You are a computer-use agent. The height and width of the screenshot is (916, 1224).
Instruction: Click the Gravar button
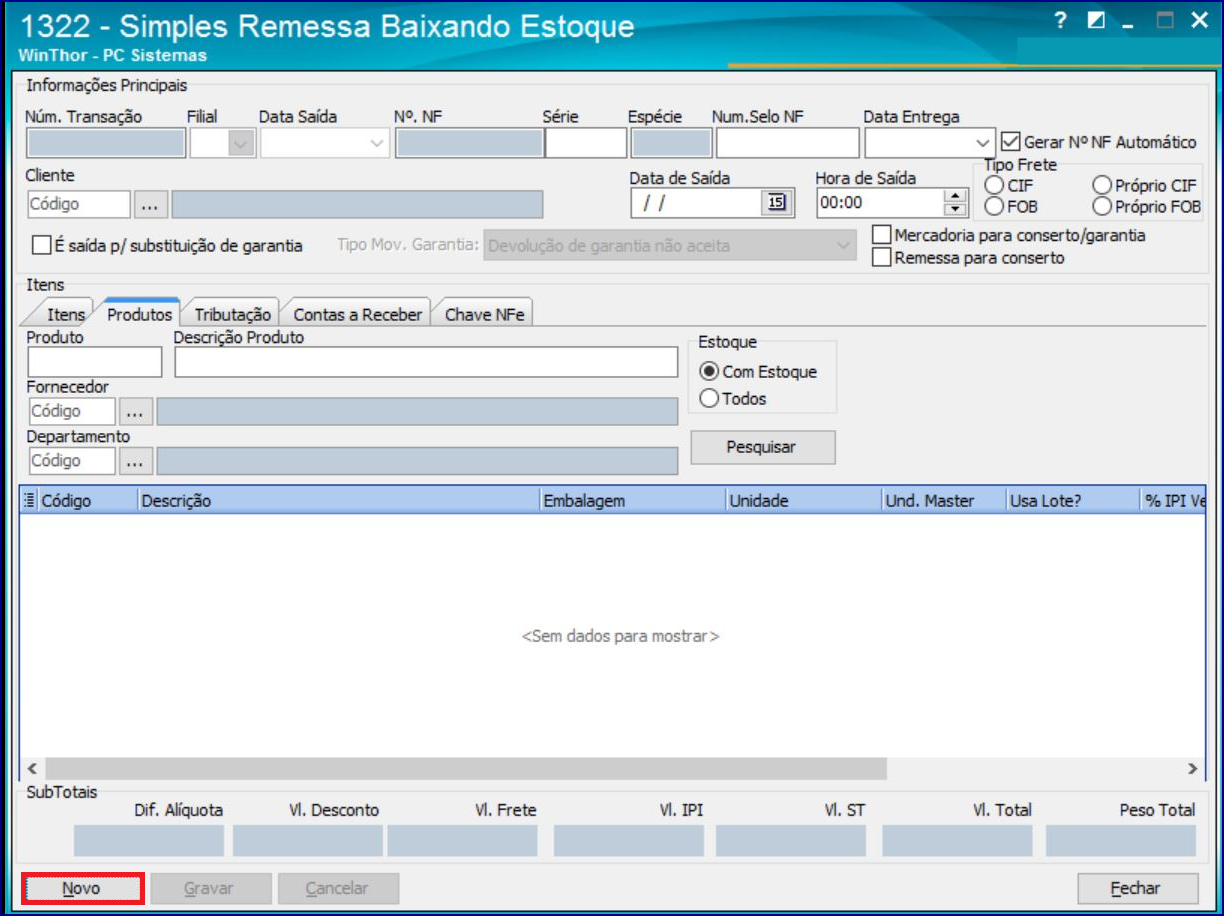[x=209, y=888]
